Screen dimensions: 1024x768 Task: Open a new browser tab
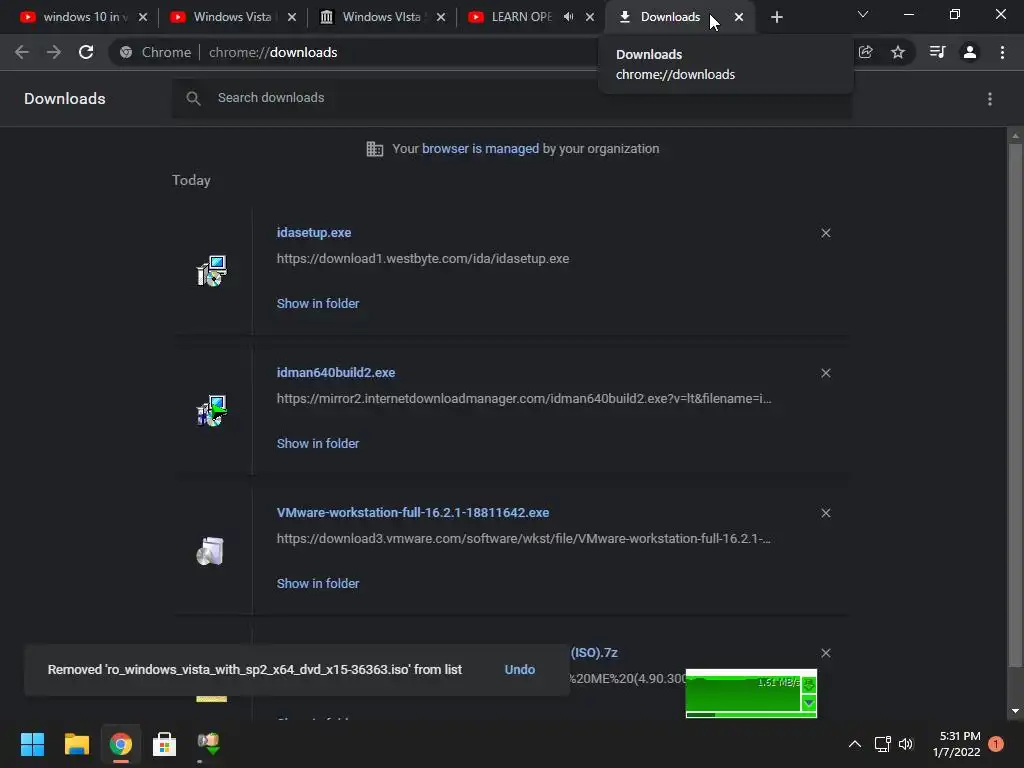point(776,18)
